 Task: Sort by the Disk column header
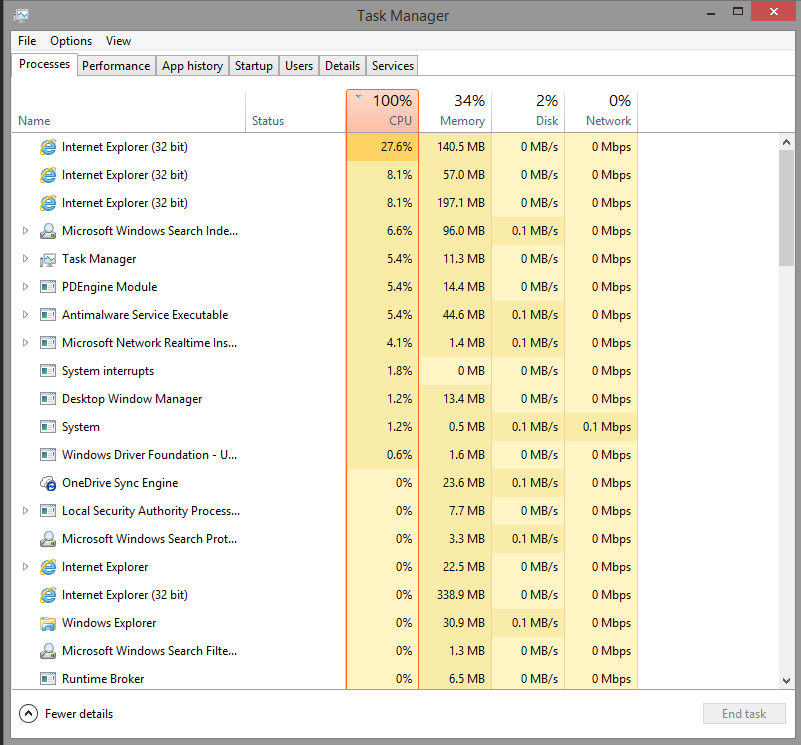pos(528,111)
